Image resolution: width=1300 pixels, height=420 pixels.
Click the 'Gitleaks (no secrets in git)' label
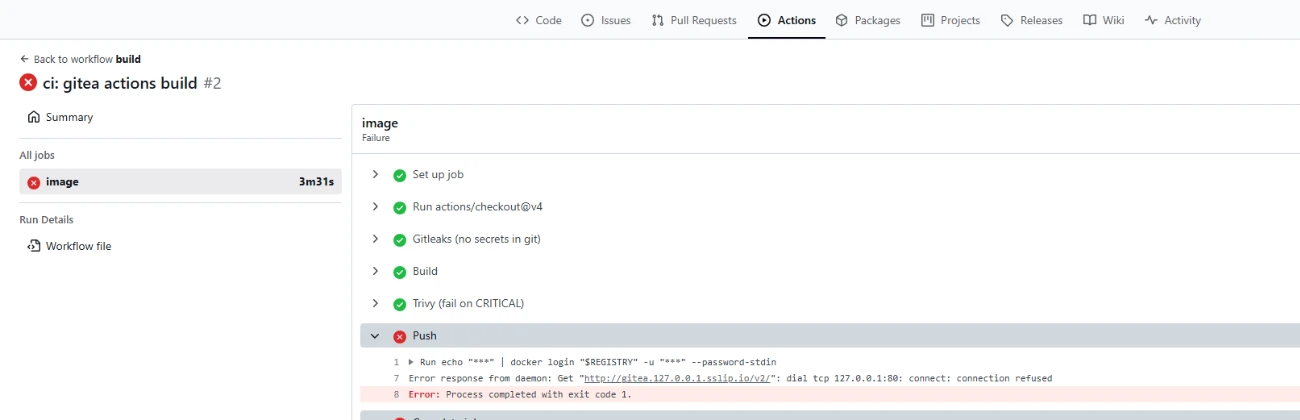point(477,239)
